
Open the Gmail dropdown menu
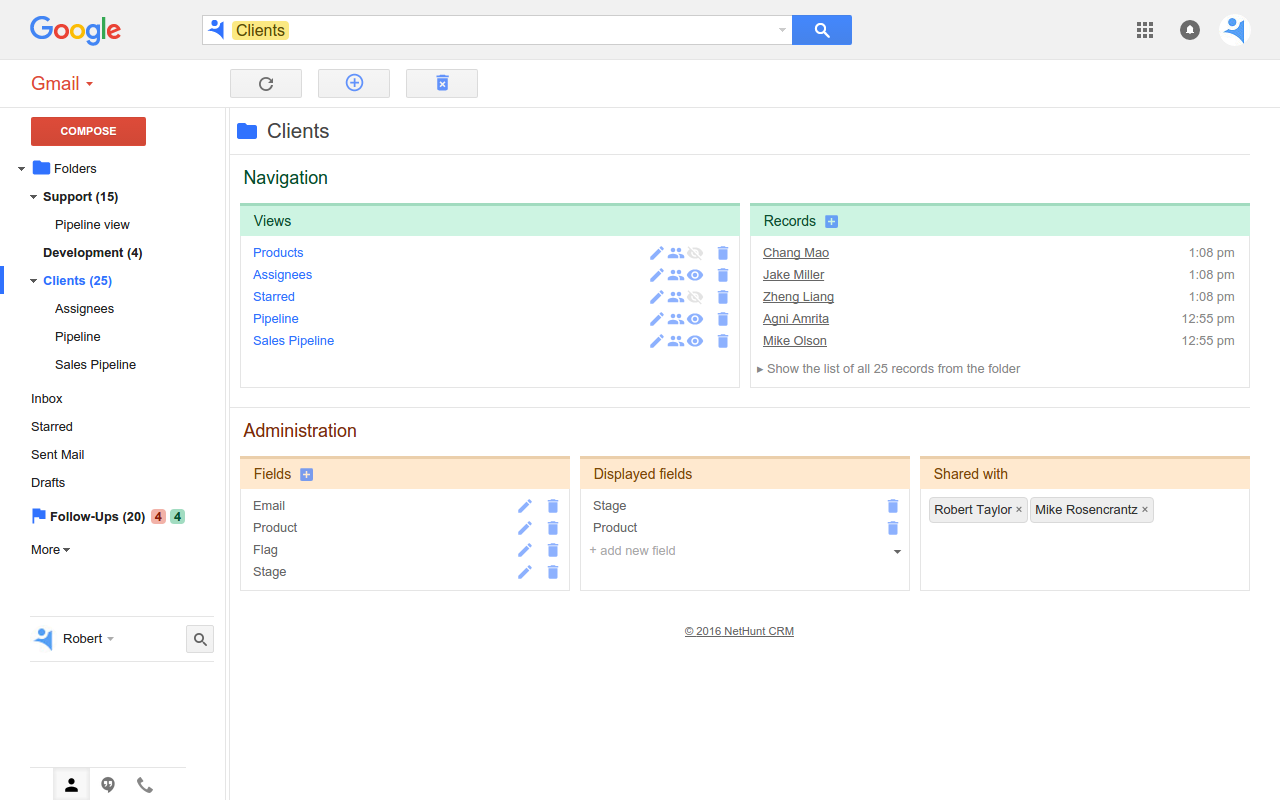click(x=62, y=84)
